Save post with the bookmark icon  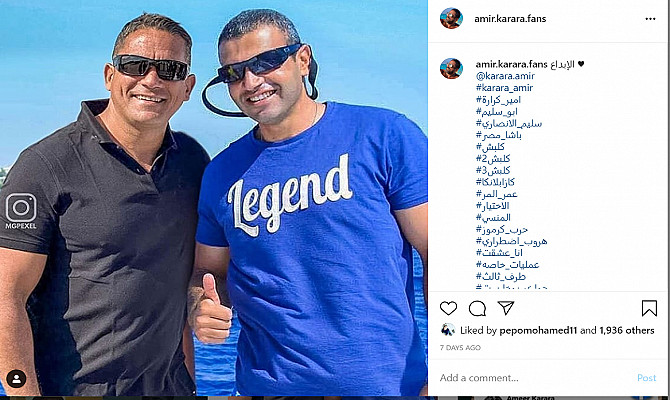[649, 308]
